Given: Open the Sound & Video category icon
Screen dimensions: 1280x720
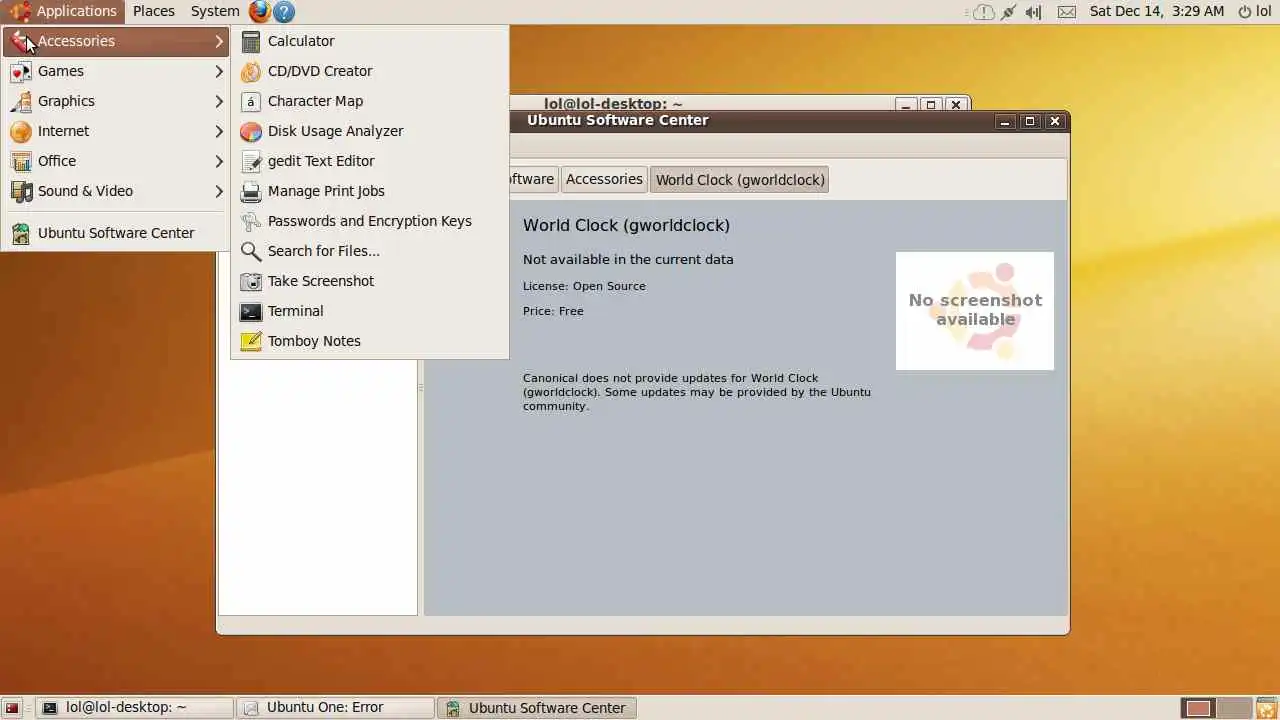Looking at the screenshot, I should (x=21, y=192).
